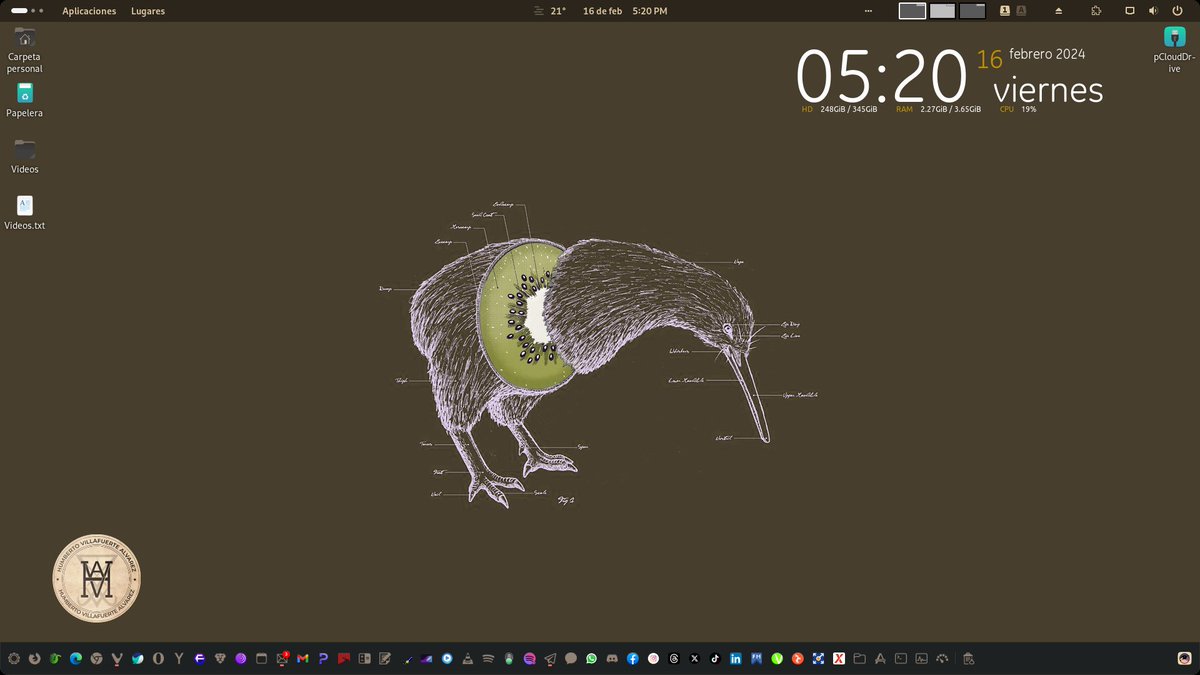This screenshot has width=1200, height=675.
Task: Open the VLC cone icon
Action: (468, 659)
